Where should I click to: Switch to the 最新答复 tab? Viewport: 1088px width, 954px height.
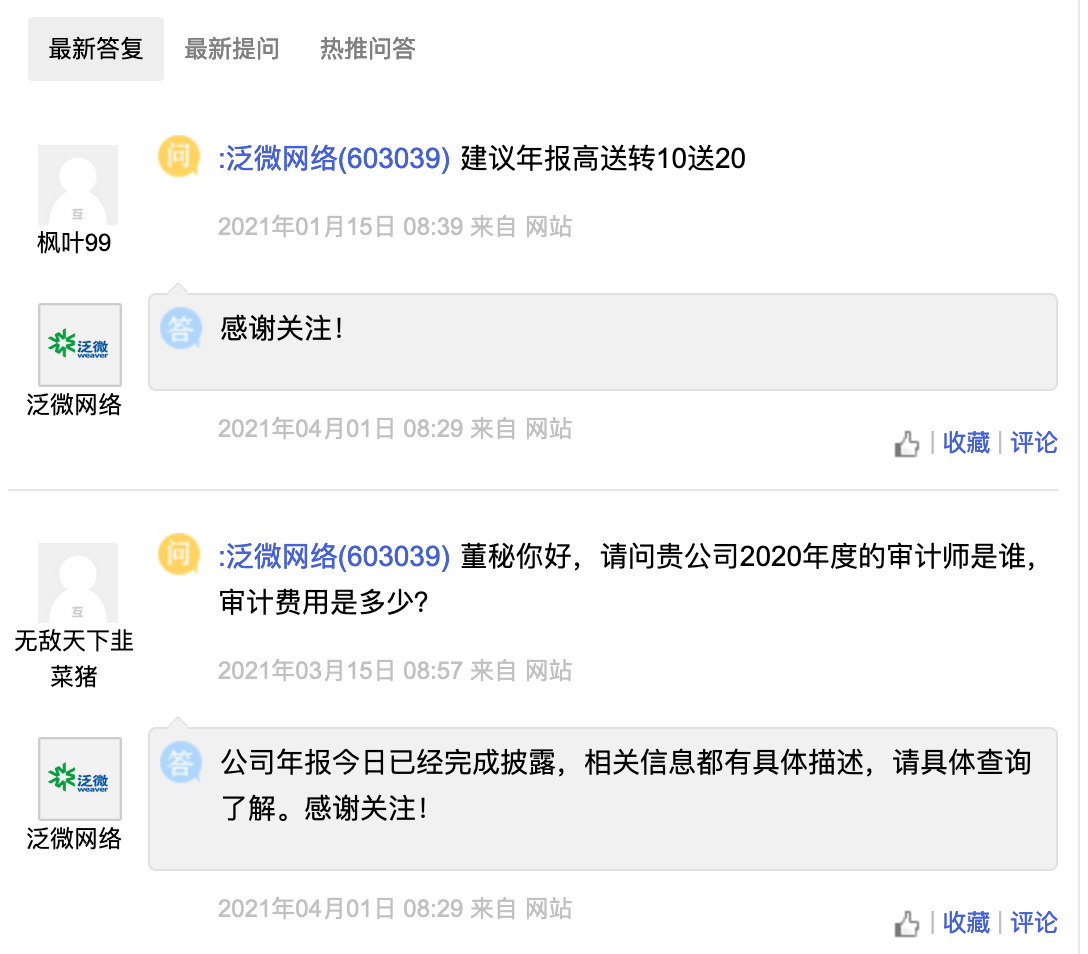click(96, 49)
